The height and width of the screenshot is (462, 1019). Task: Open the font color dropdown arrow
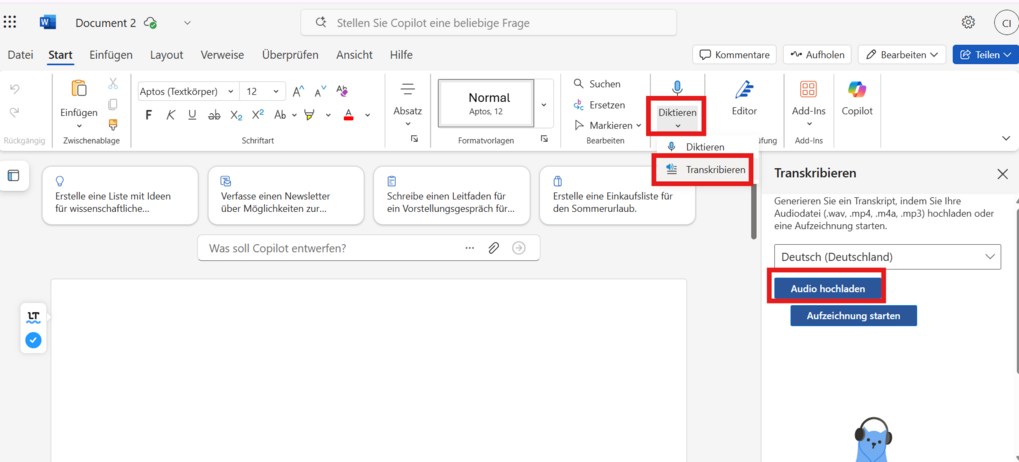367,115
